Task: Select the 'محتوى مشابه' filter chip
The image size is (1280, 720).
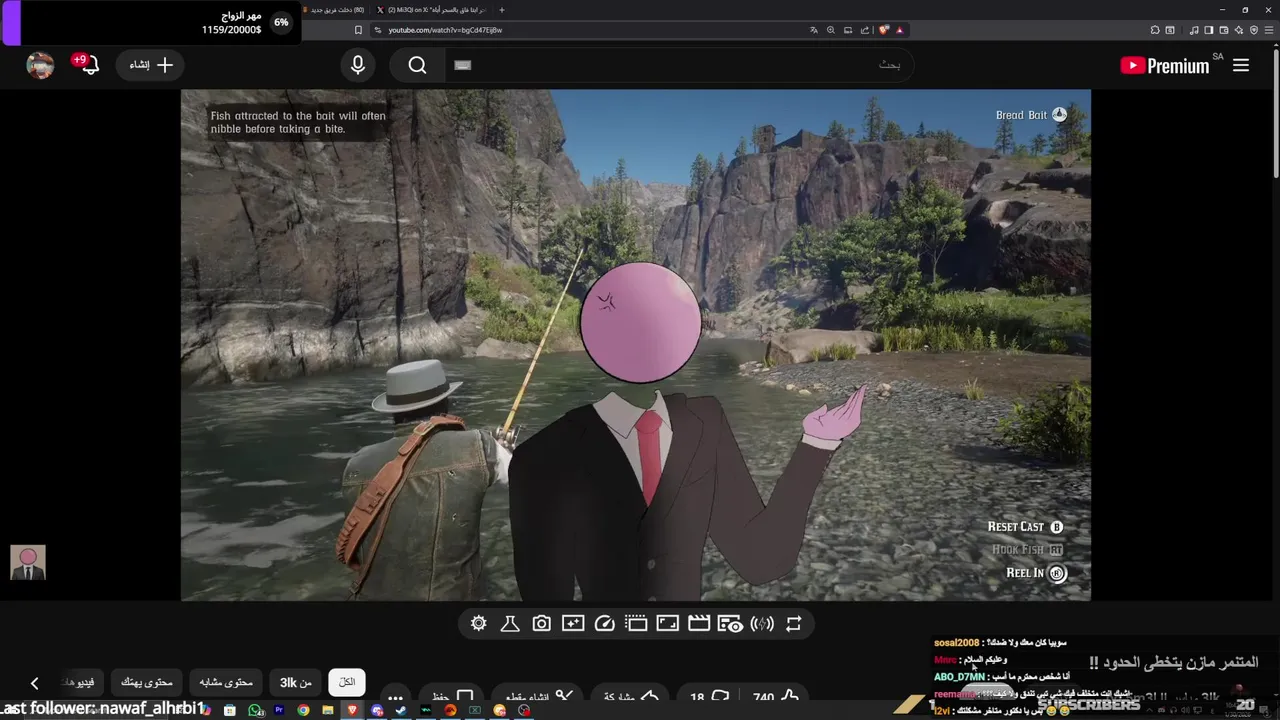Action: (x=226, y=682)
